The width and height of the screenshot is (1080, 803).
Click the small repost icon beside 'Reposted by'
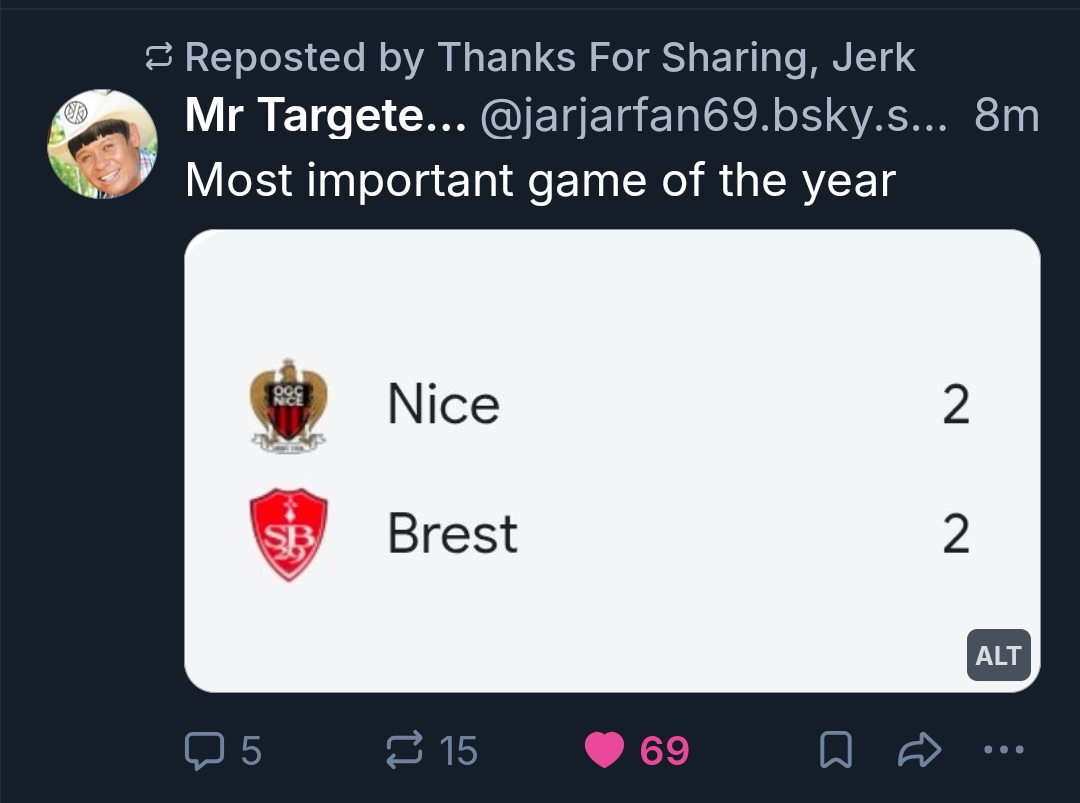click(160, 58)
